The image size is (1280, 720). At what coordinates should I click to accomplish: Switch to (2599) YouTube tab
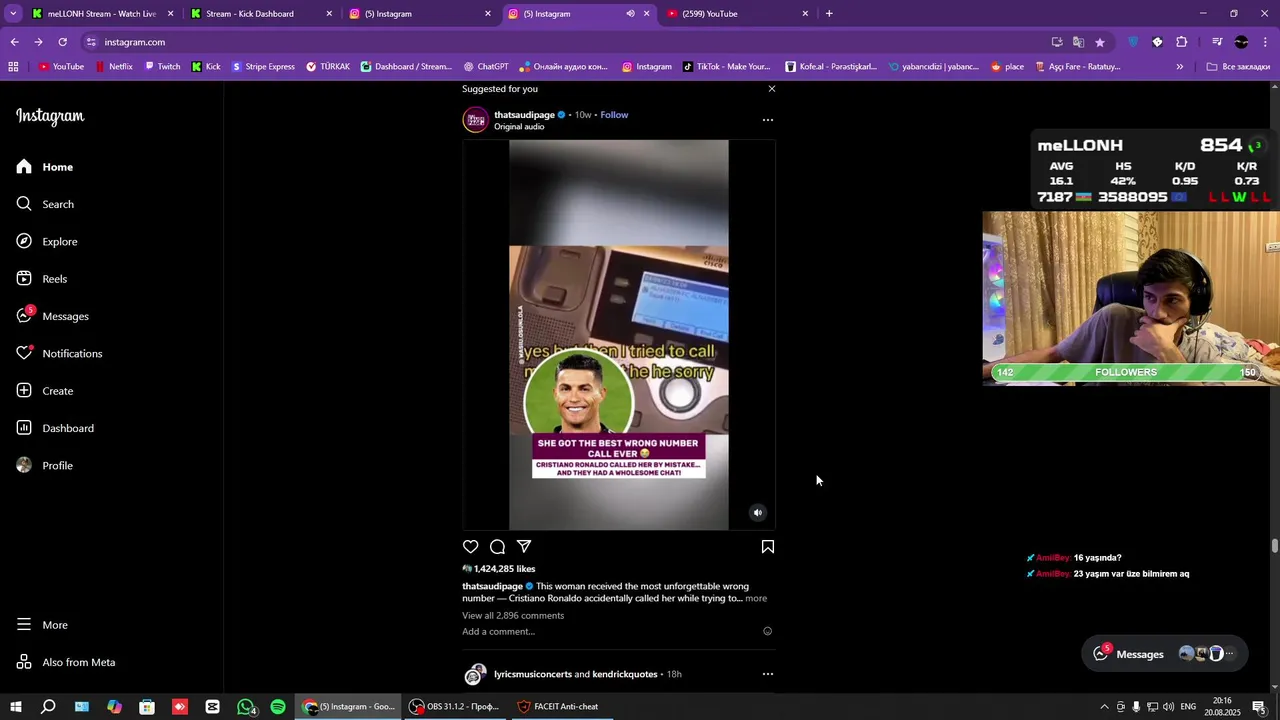(x=710, y=14)
